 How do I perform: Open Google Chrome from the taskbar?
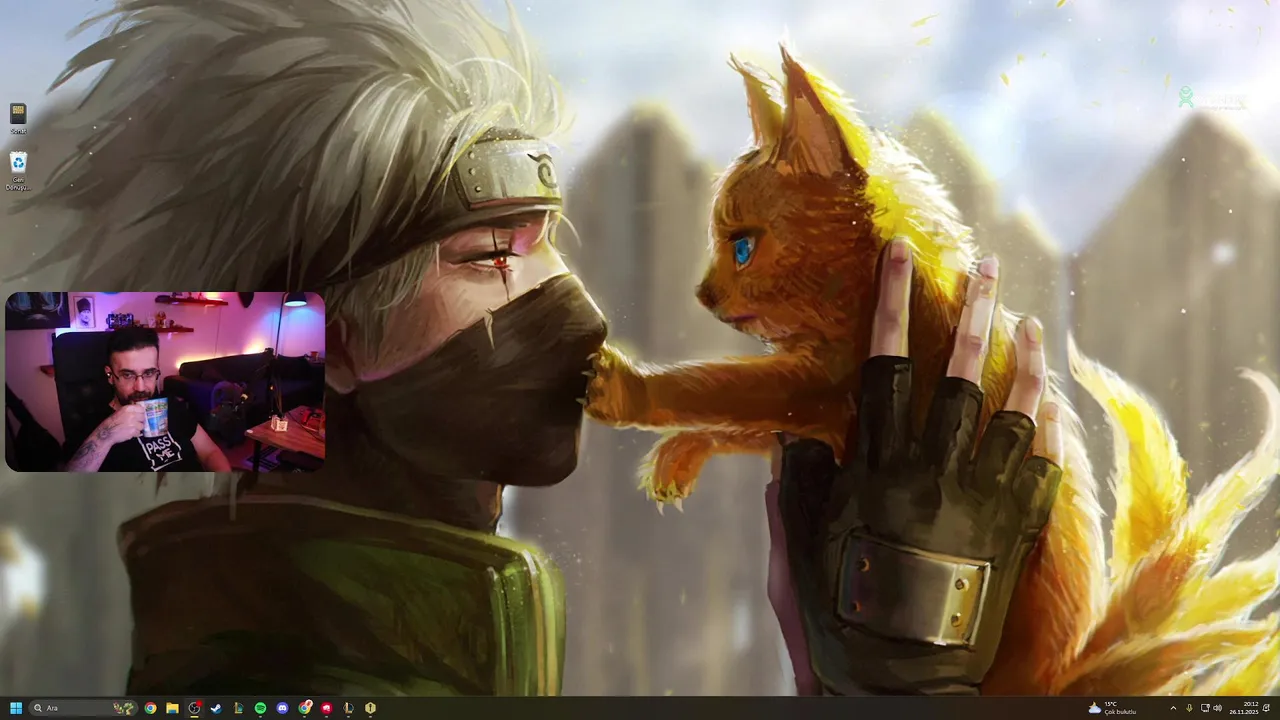[x=150, y=708]
